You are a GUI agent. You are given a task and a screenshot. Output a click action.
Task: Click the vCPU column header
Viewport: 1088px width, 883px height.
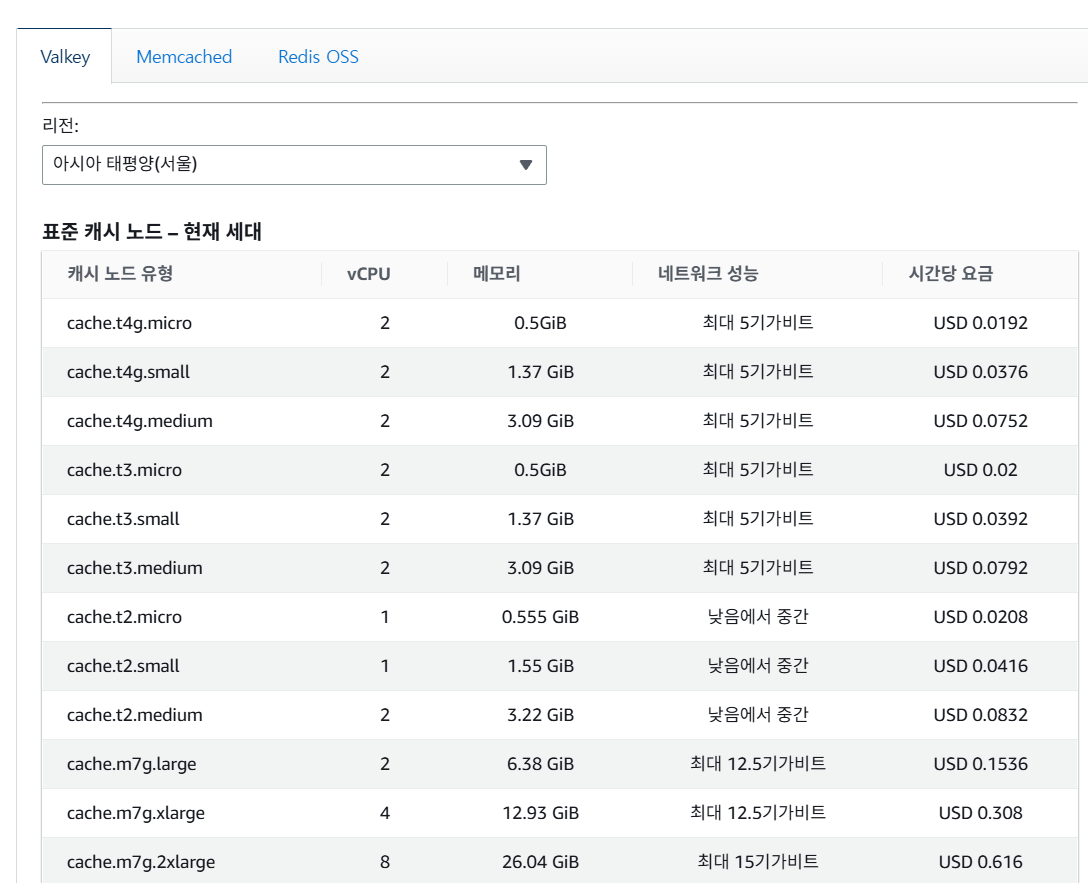[x=368, y=274]
